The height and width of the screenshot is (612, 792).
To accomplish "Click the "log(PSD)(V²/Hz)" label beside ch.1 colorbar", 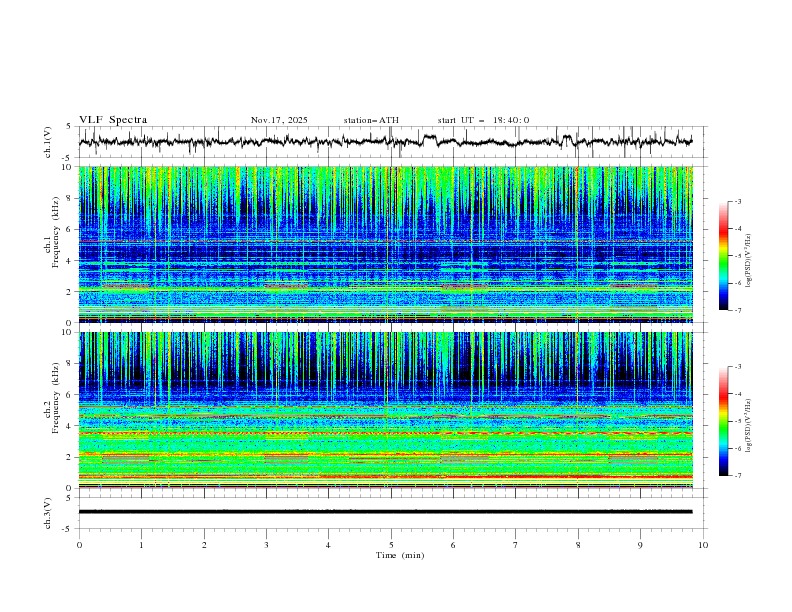I will point(748,261).
